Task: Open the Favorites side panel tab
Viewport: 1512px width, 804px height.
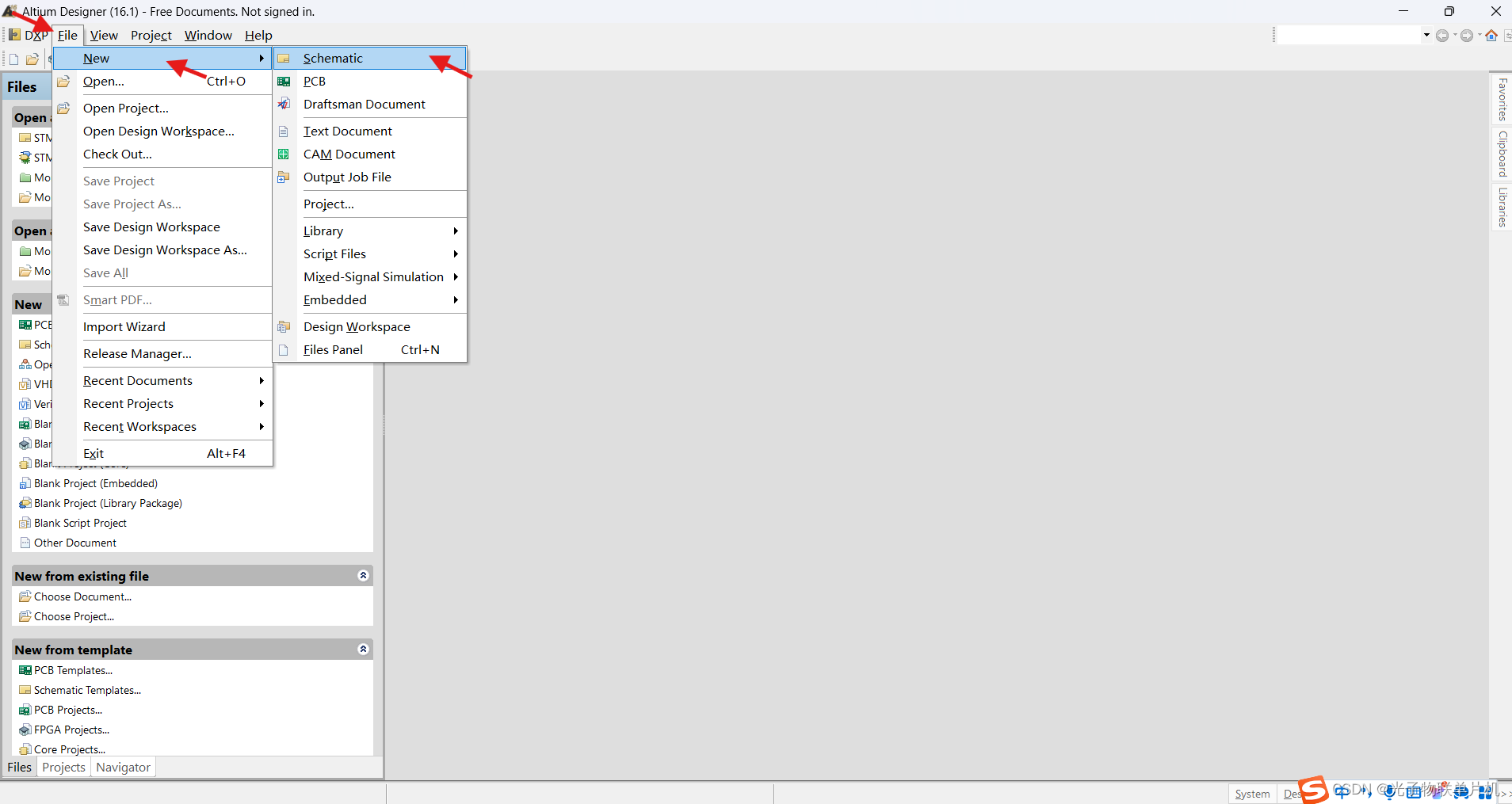Action: coord(1502,99)
